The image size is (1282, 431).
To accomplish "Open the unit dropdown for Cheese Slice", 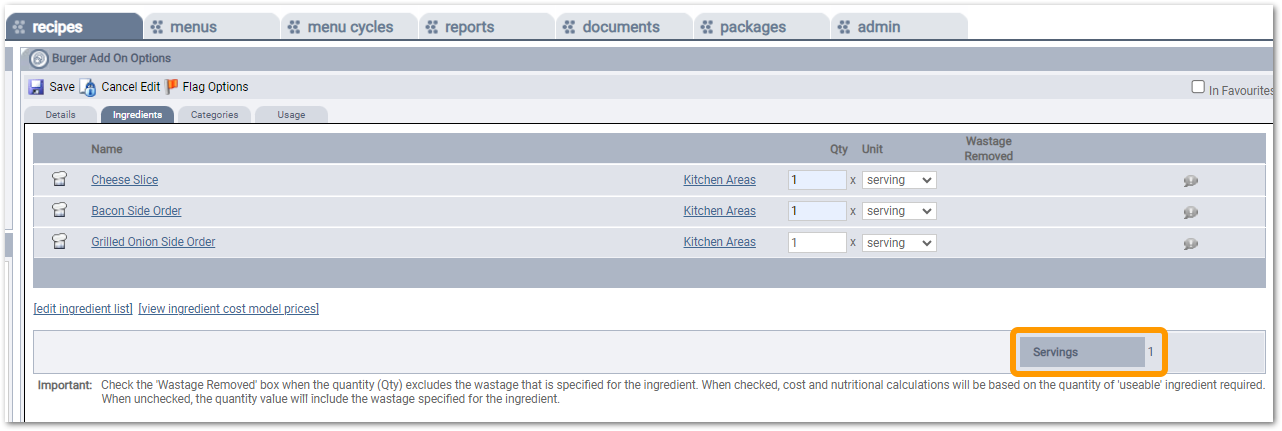I will [899, 180].
